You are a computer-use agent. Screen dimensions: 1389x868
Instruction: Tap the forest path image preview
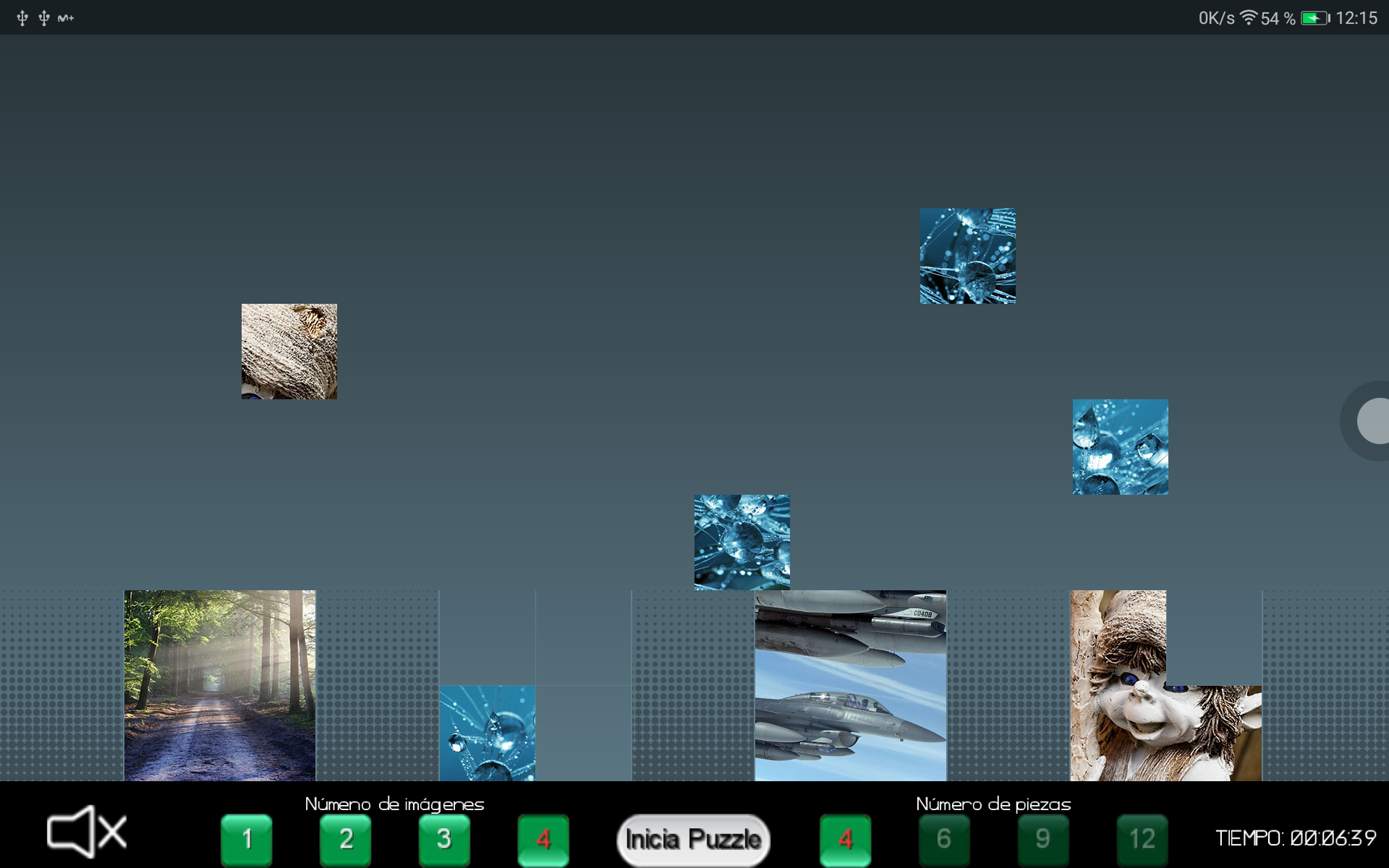point(219,685)
